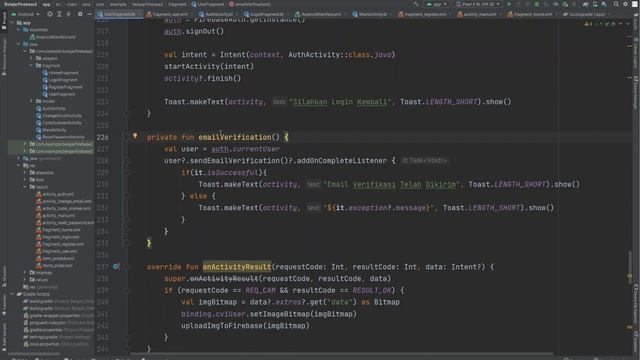Switch to AuthActivity.kt editor tab
640x360 pixels.
tap(219, 14)
